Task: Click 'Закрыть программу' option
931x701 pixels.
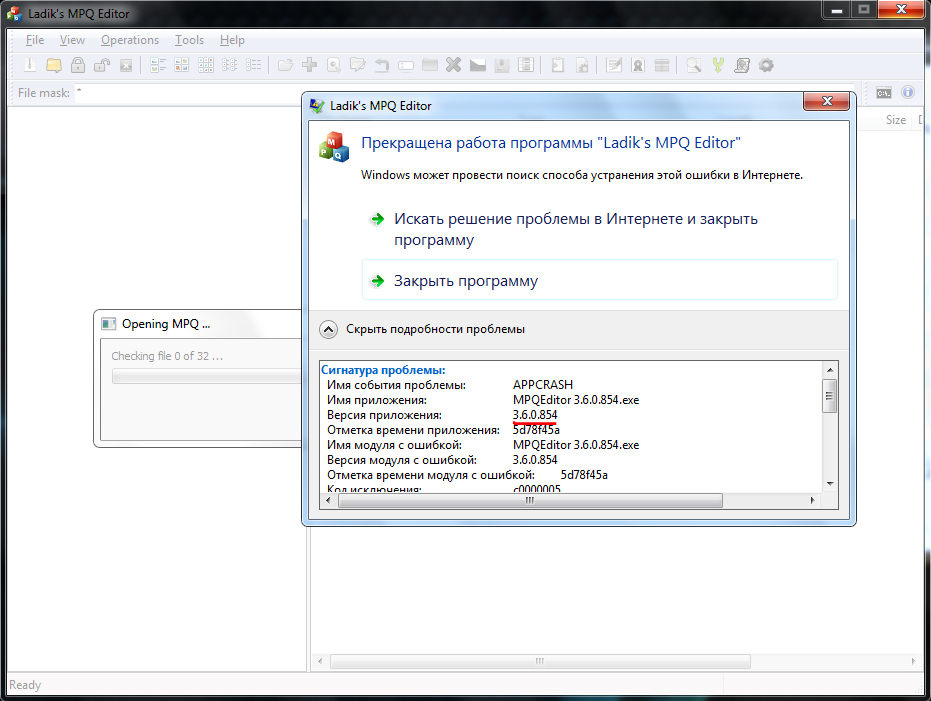Action: click(x=600, y=280)
